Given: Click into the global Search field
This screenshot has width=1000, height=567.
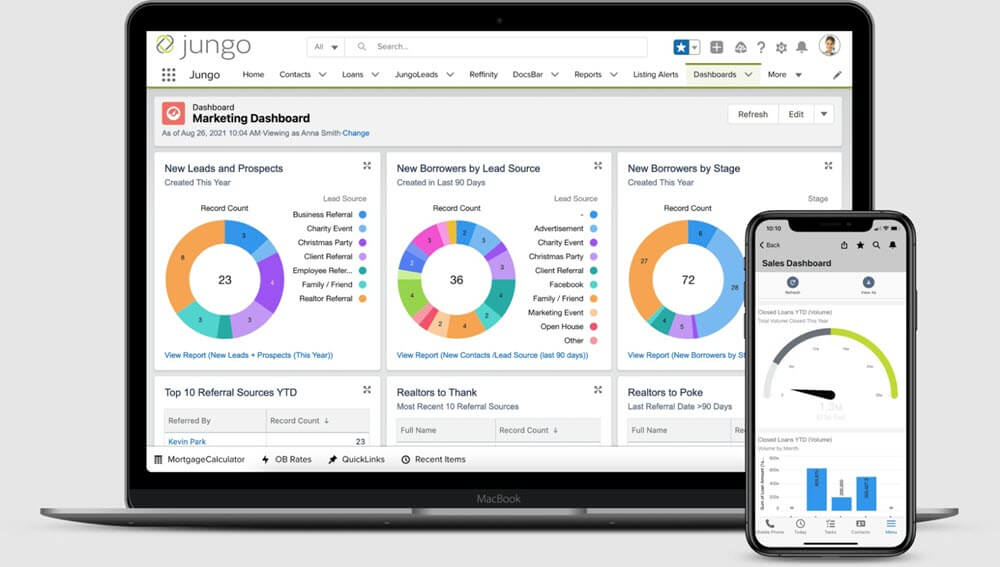Looking at the screenshot, I should point(497,47).
